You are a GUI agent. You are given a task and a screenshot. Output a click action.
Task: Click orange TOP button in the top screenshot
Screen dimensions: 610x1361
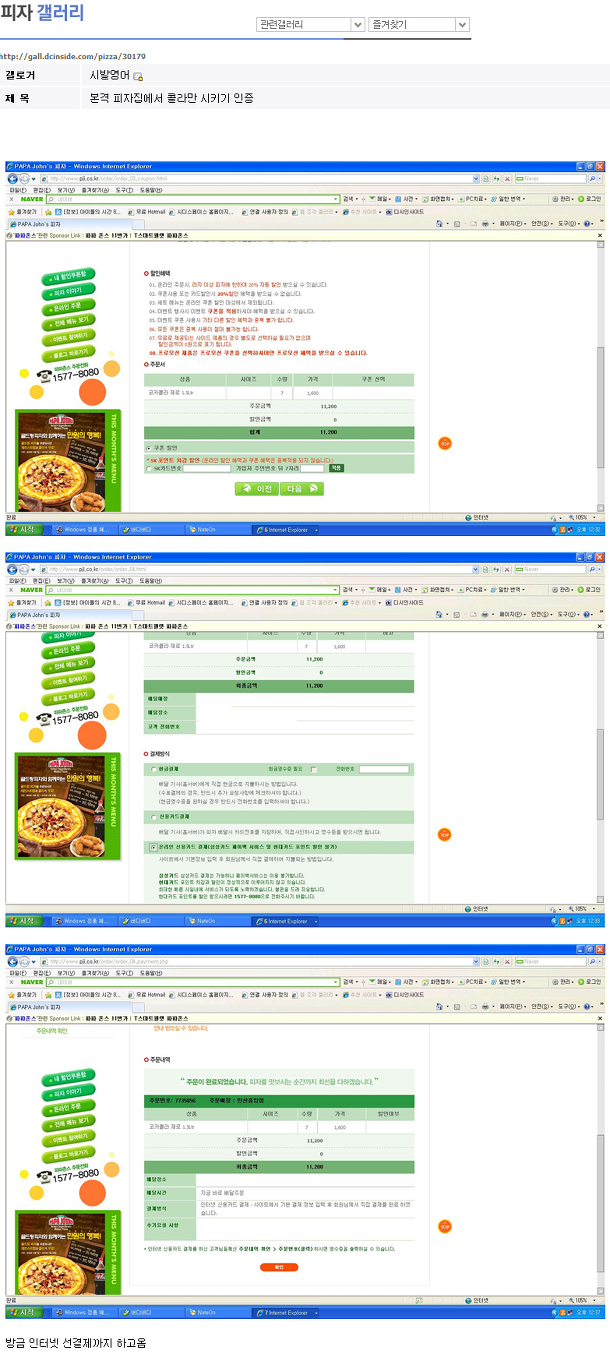click(445, 443)
